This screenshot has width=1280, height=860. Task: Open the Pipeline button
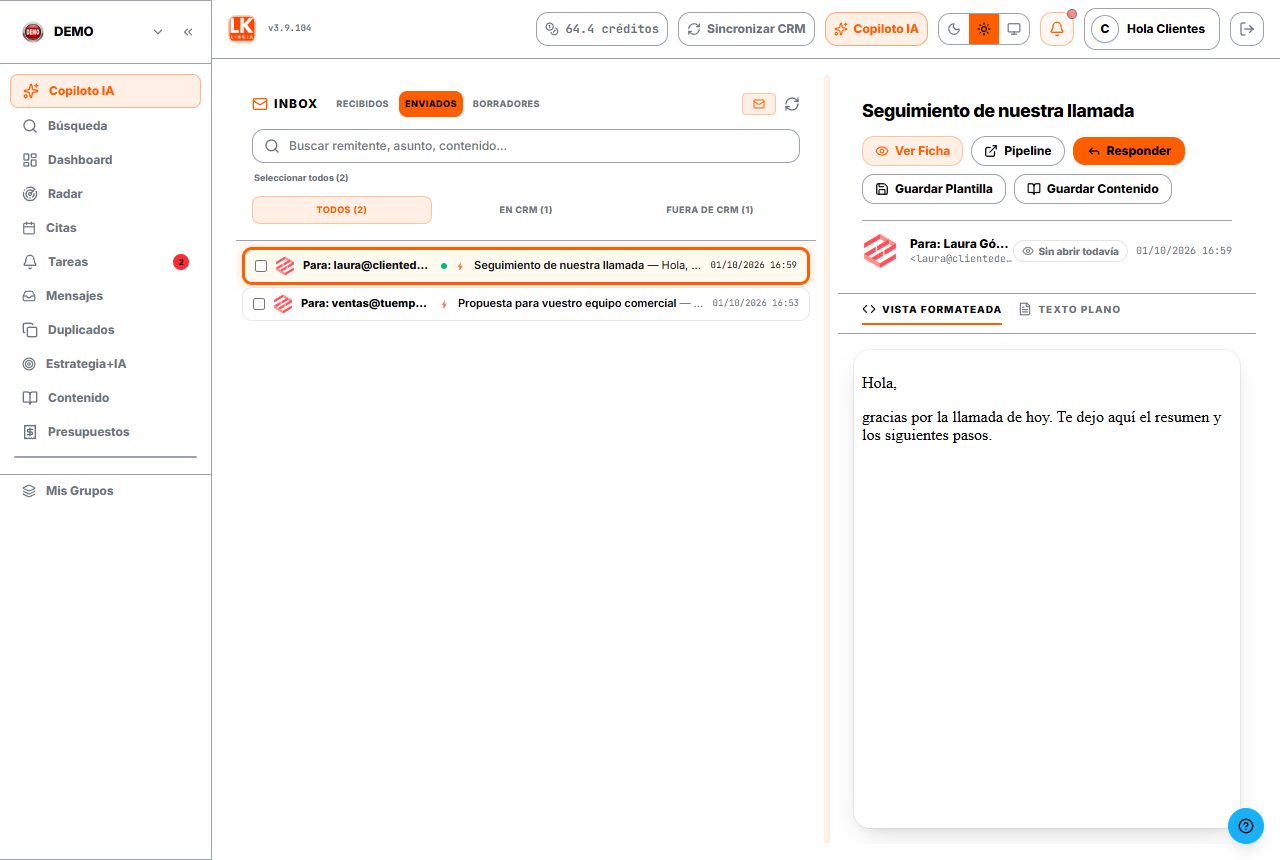(1018, 151)
